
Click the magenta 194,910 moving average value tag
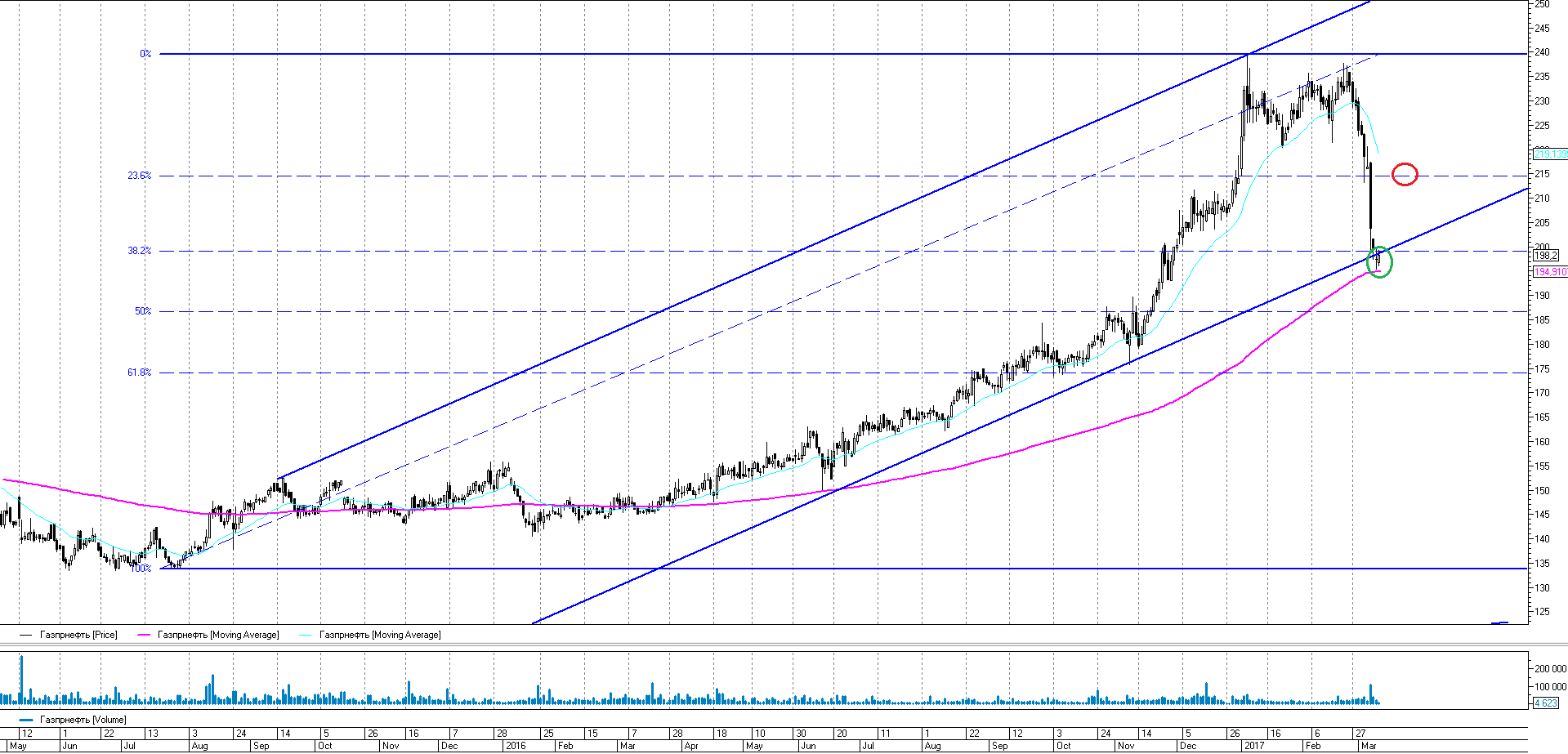point(1550,272)
